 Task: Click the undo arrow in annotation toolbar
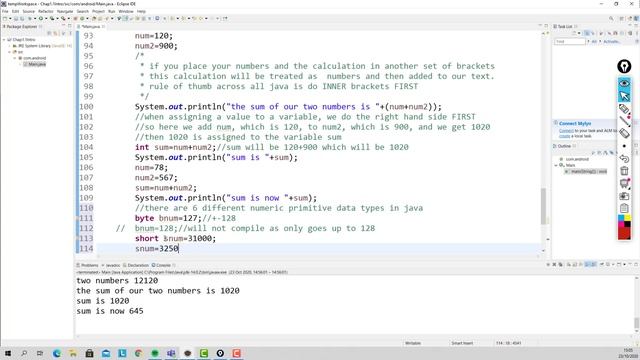tap(624, 158)
